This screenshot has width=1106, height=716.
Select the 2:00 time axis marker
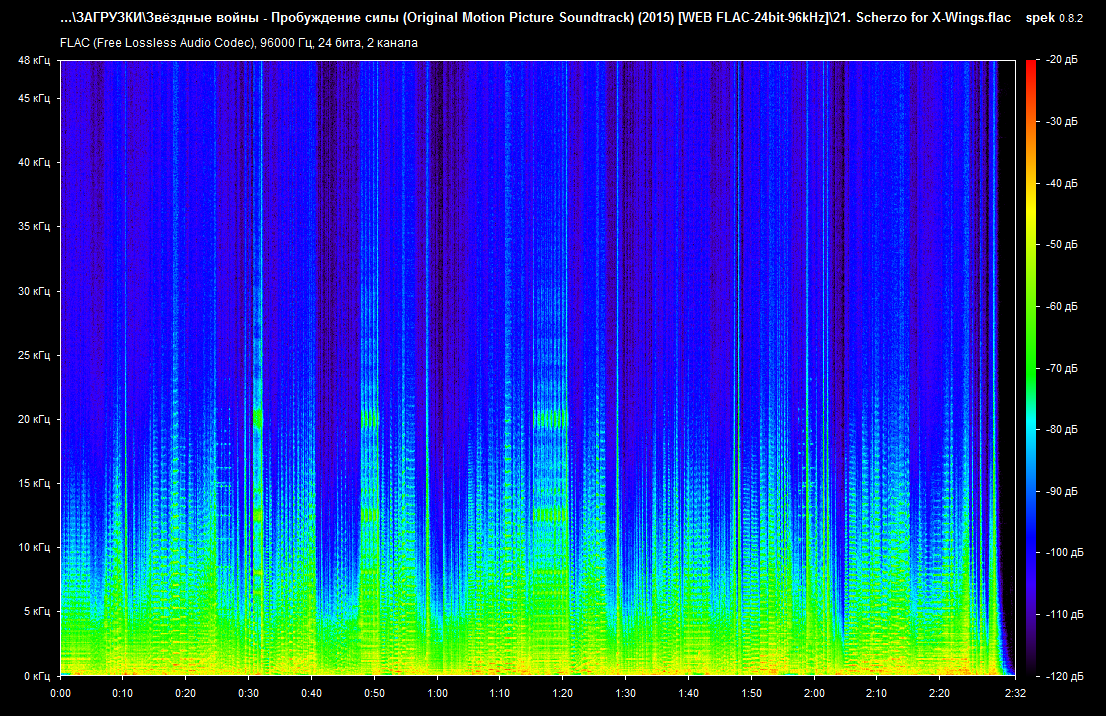(814, 693)
